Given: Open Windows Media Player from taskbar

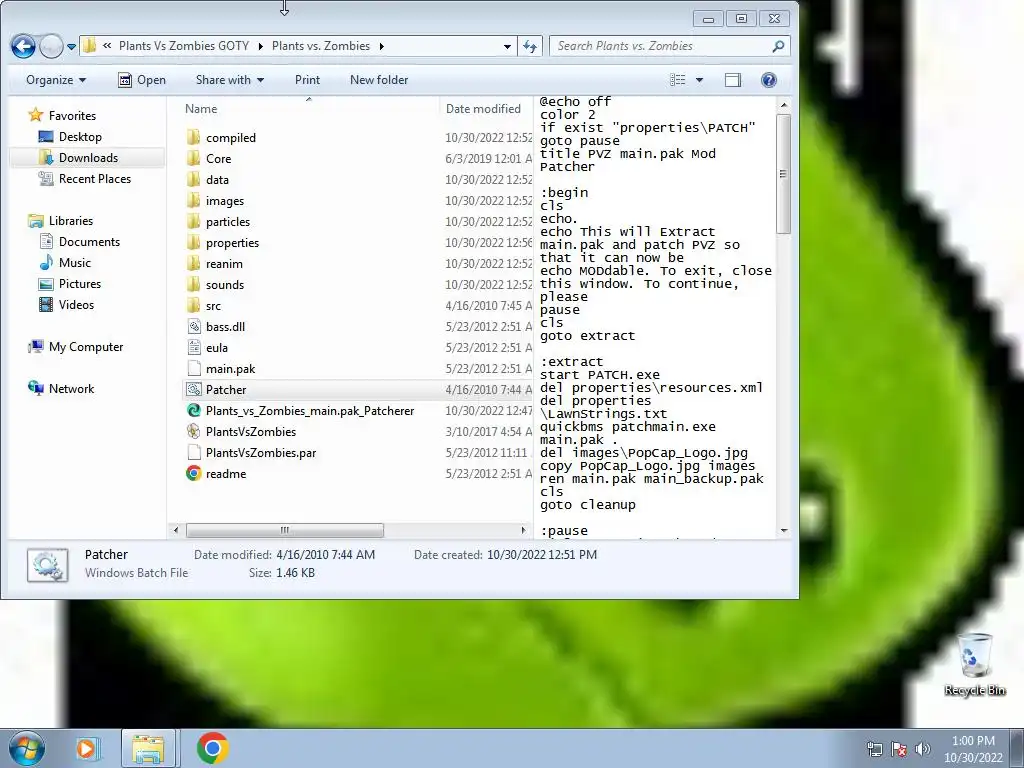Looking at the screenshot, I should (x=86, y=748).
